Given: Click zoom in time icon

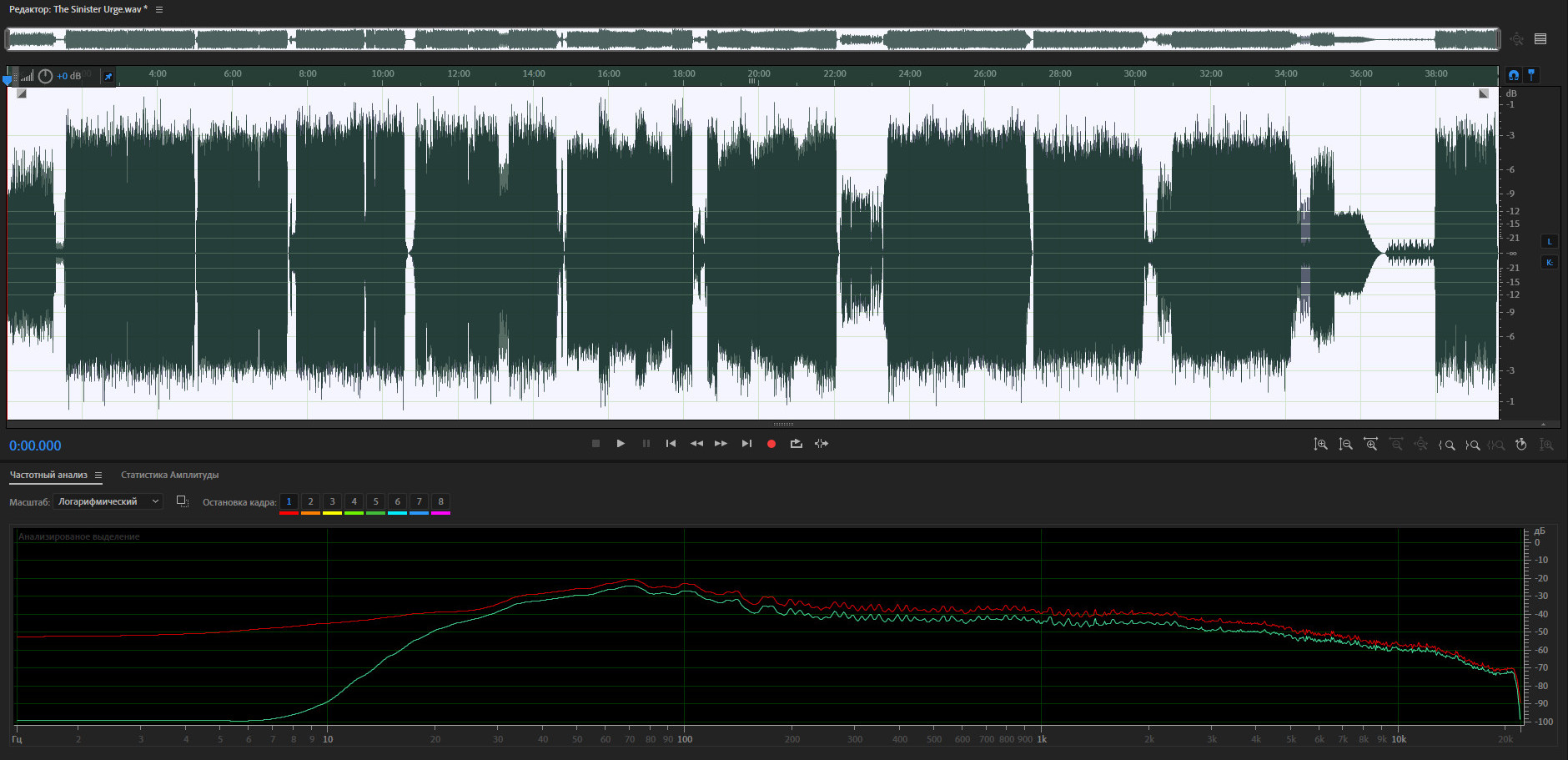Looking at the screenshot, I should (1371, 445).
